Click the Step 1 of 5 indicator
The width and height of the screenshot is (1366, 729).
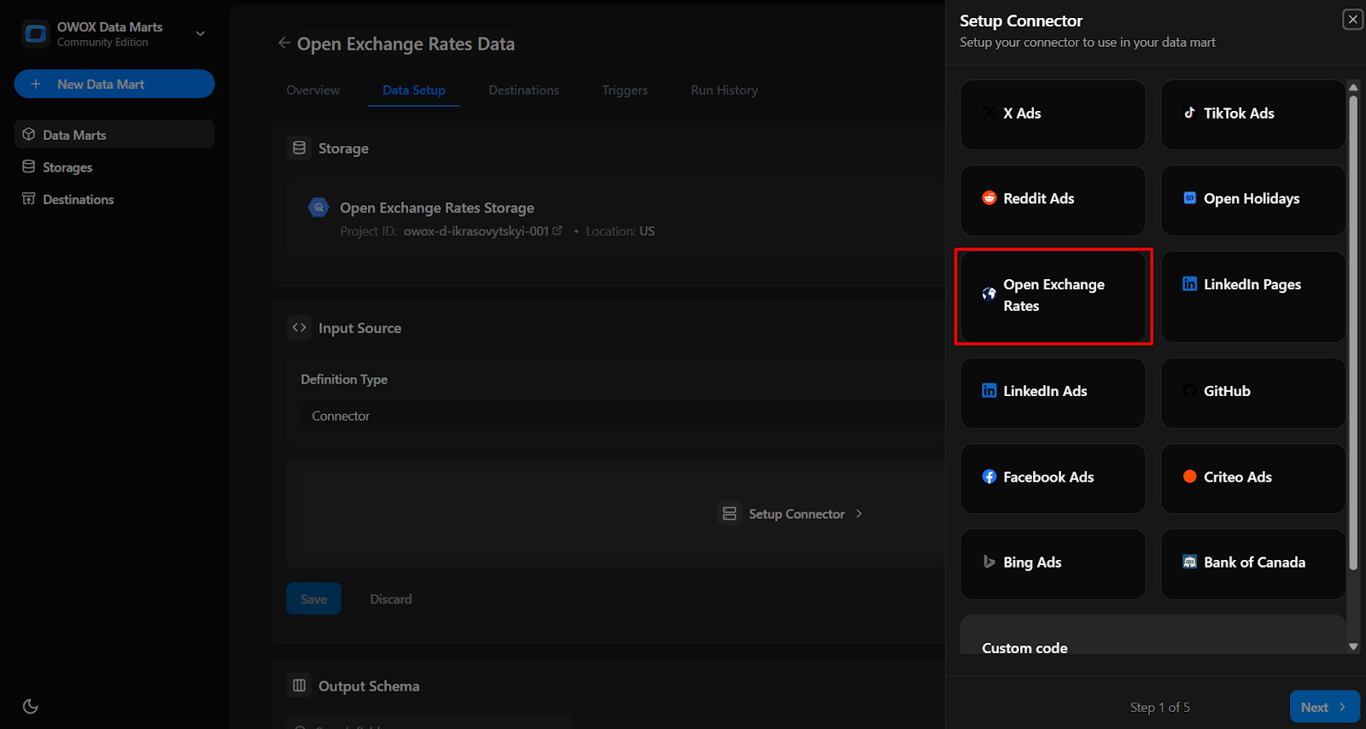tap(1160, 707)
